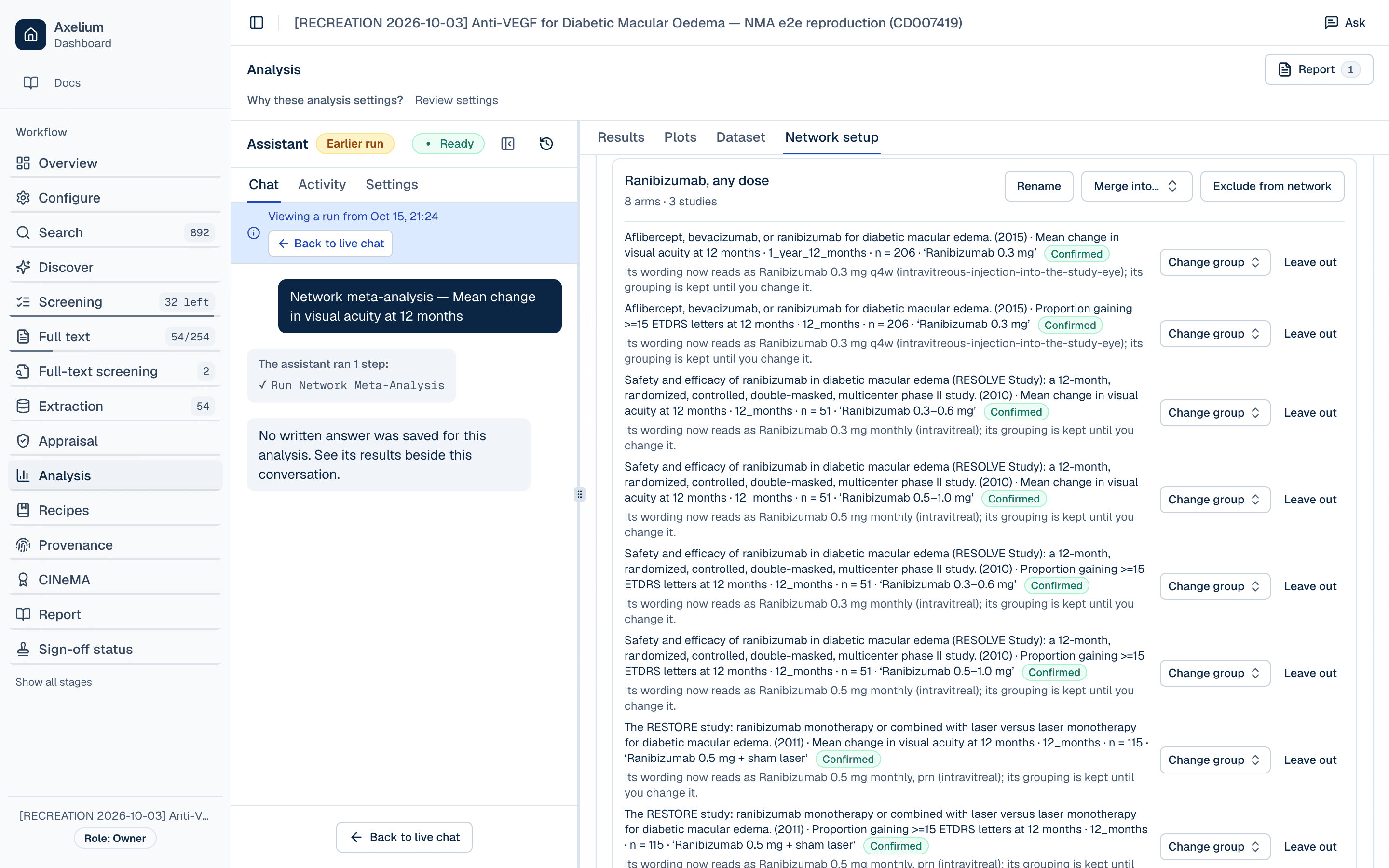Image resolution: width=1389 pixels, height=868 pixels.
Task: Open the Merge into dropdown
Action: [1136, 186]
